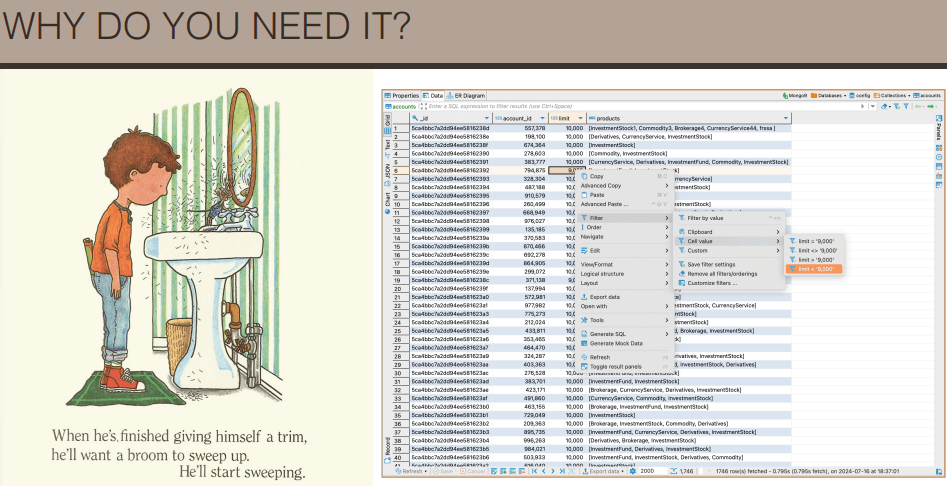The image size is (947, 486).
Task: Open the Tools submenu entry
Action: coord(624,321)
